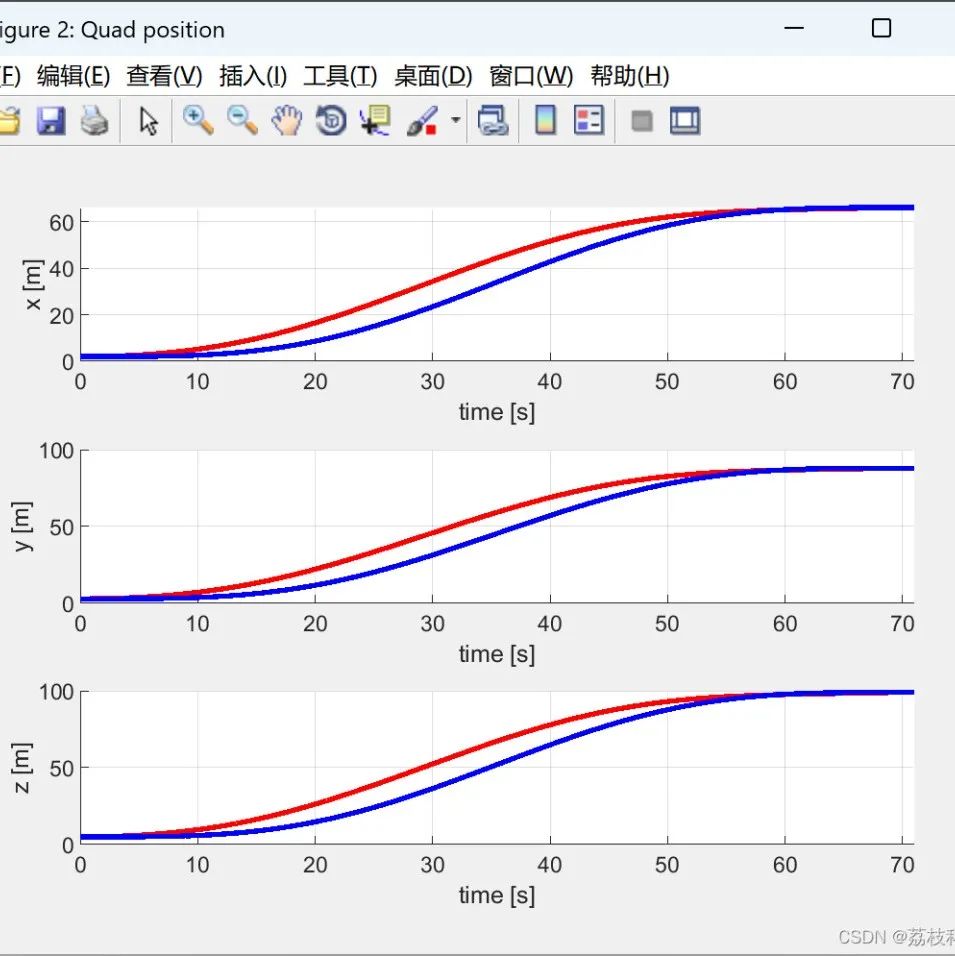
Task: Select the Brush data tool
Action: pos(422,120)
